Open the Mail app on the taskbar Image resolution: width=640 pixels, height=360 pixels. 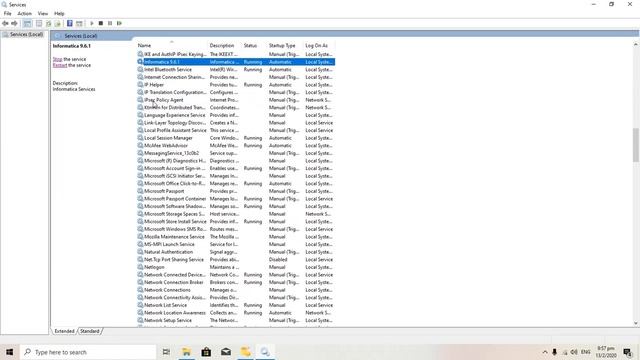(x=226, y=352)
